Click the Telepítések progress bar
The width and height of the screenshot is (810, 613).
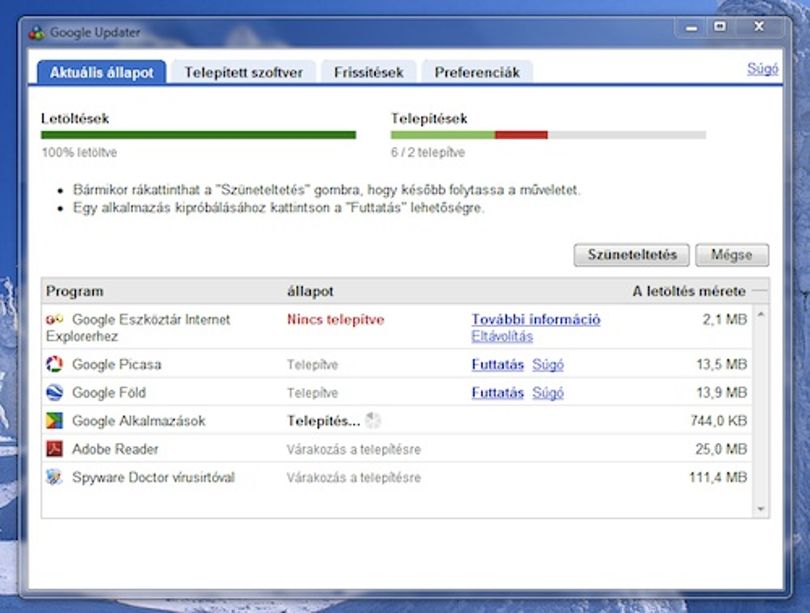pyautogui.click(x=548, y=135)
